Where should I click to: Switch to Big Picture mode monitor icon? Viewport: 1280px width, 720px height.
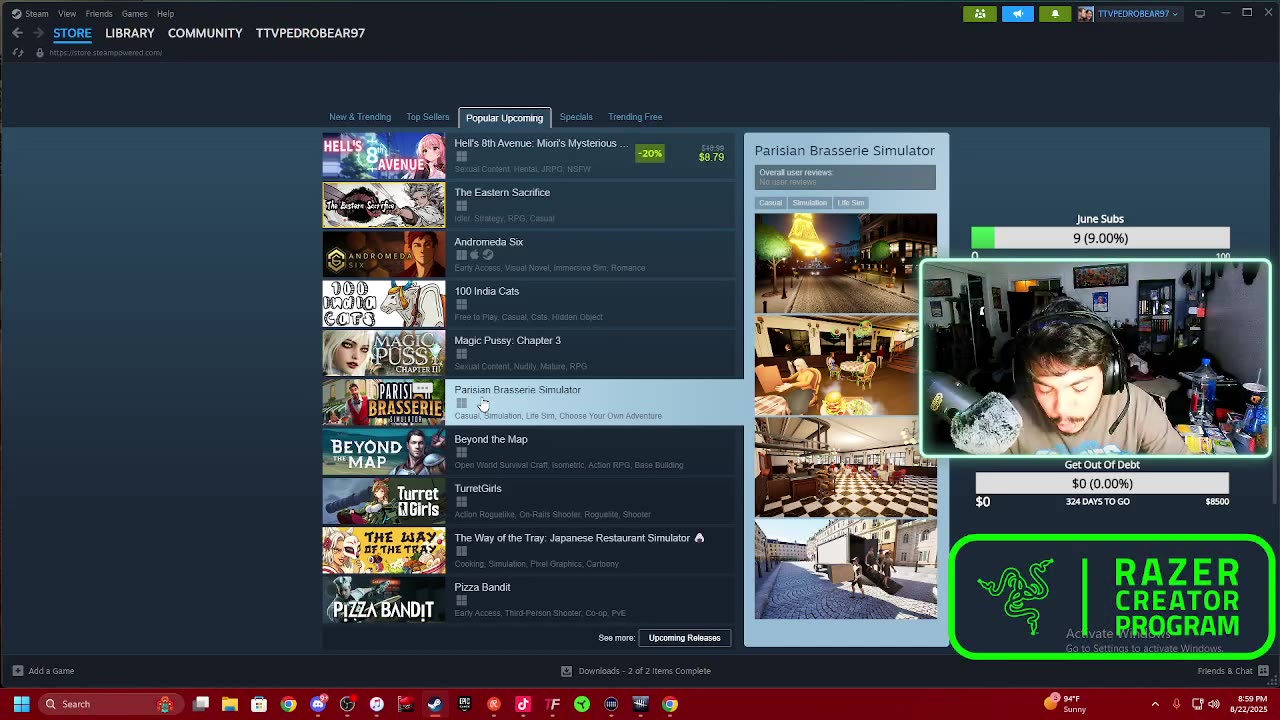tap(1200, 14)
